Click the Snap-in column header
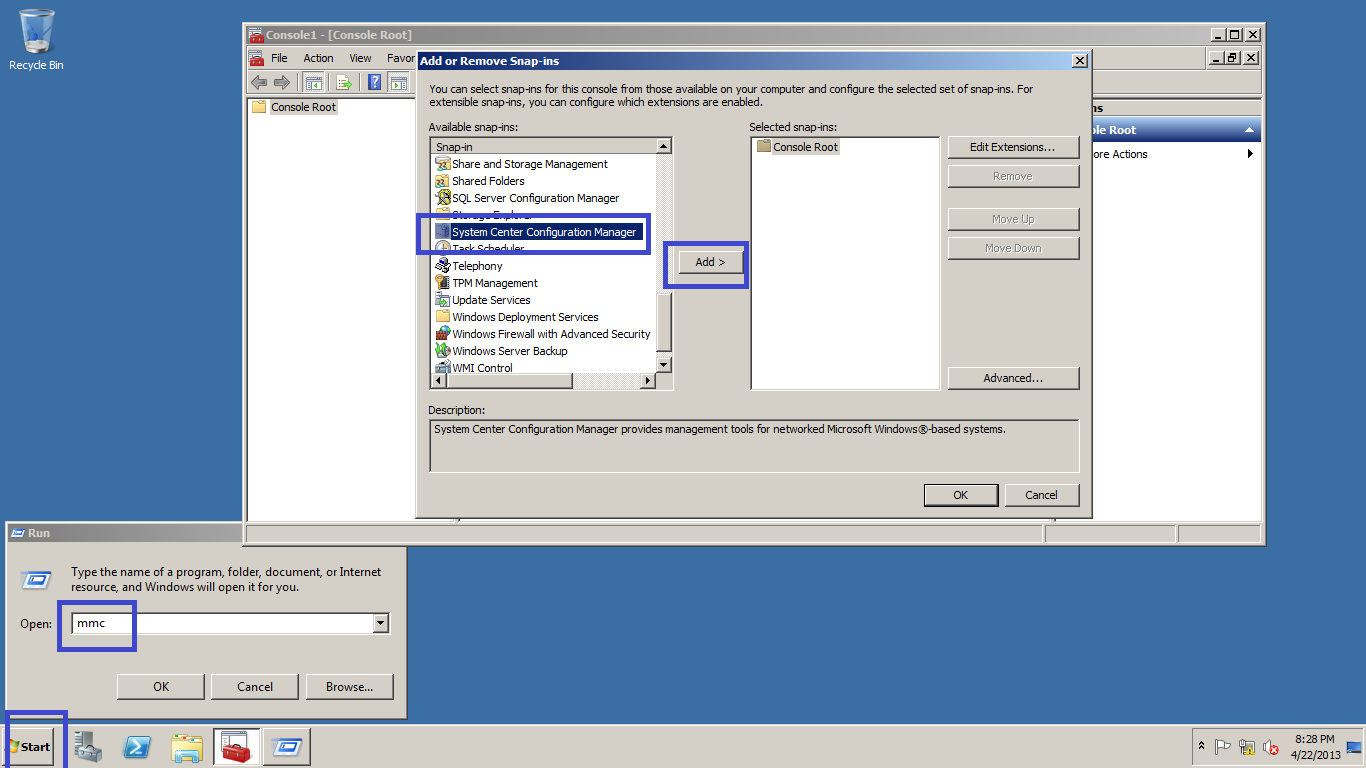The image size is (1366, 768). (543, 146)
